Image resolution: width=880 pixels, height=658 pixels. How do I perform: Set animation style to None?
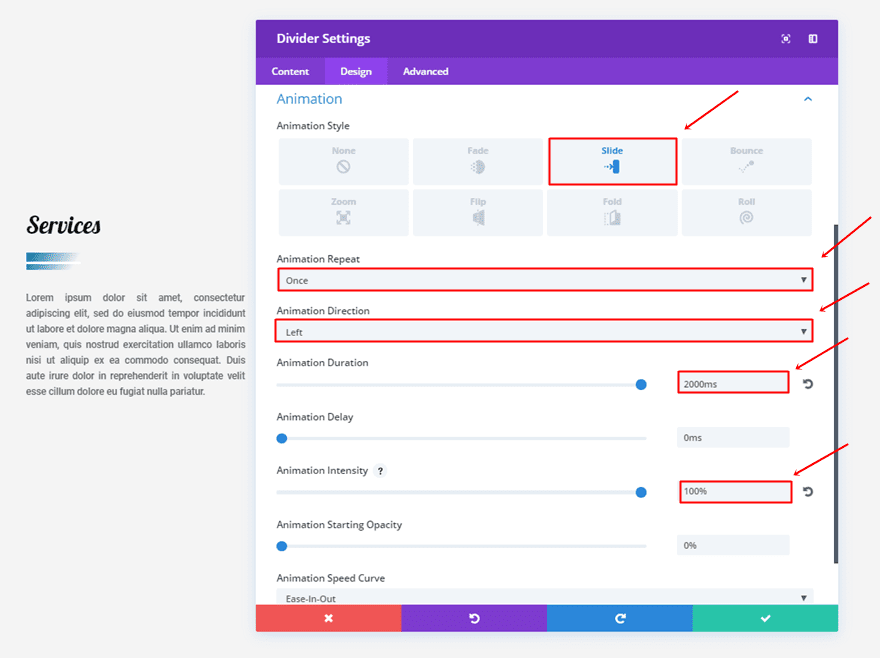tap(343, 161)
